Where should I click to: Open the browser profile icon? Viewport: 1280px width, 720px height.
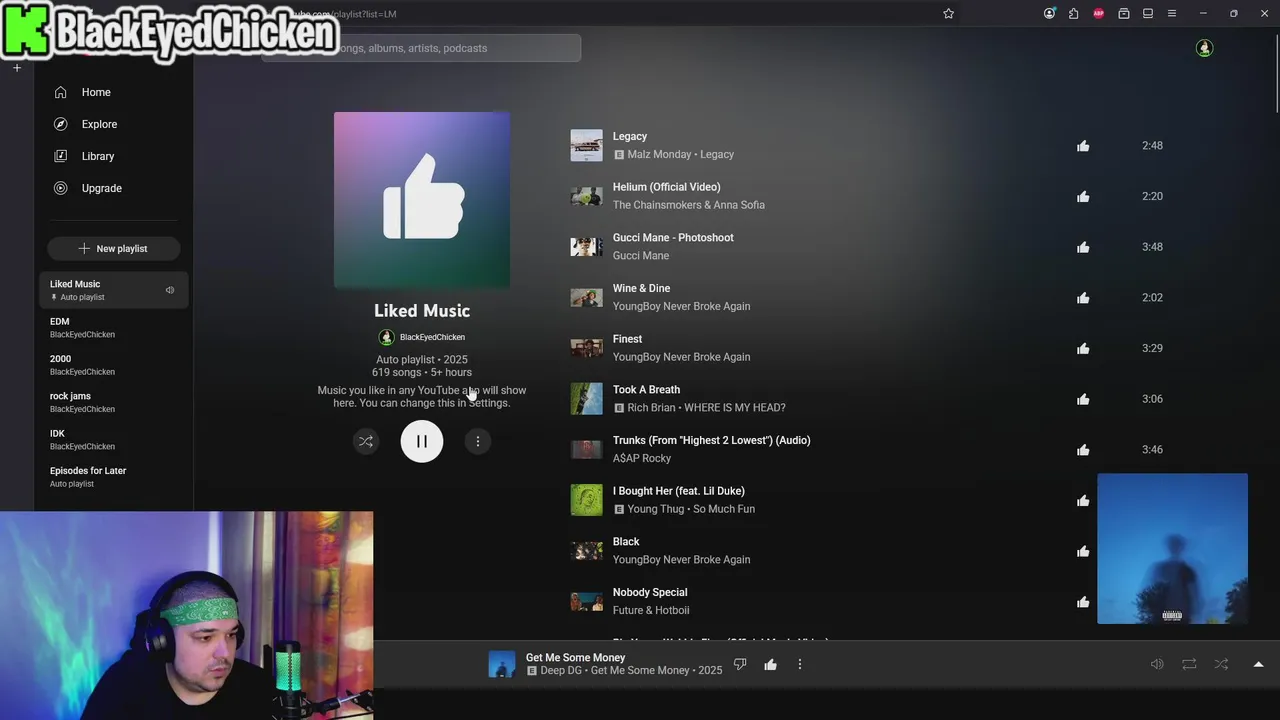pyautogui.click(x=1049, y=13)
